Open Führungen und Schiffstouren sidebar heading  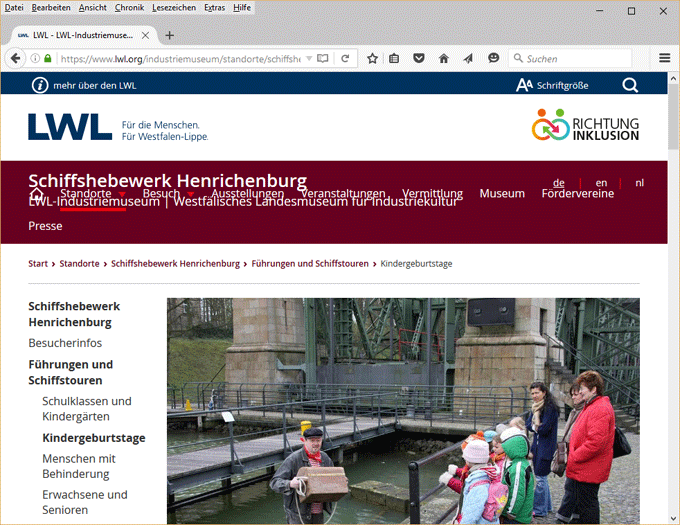(x=71, y=372)
